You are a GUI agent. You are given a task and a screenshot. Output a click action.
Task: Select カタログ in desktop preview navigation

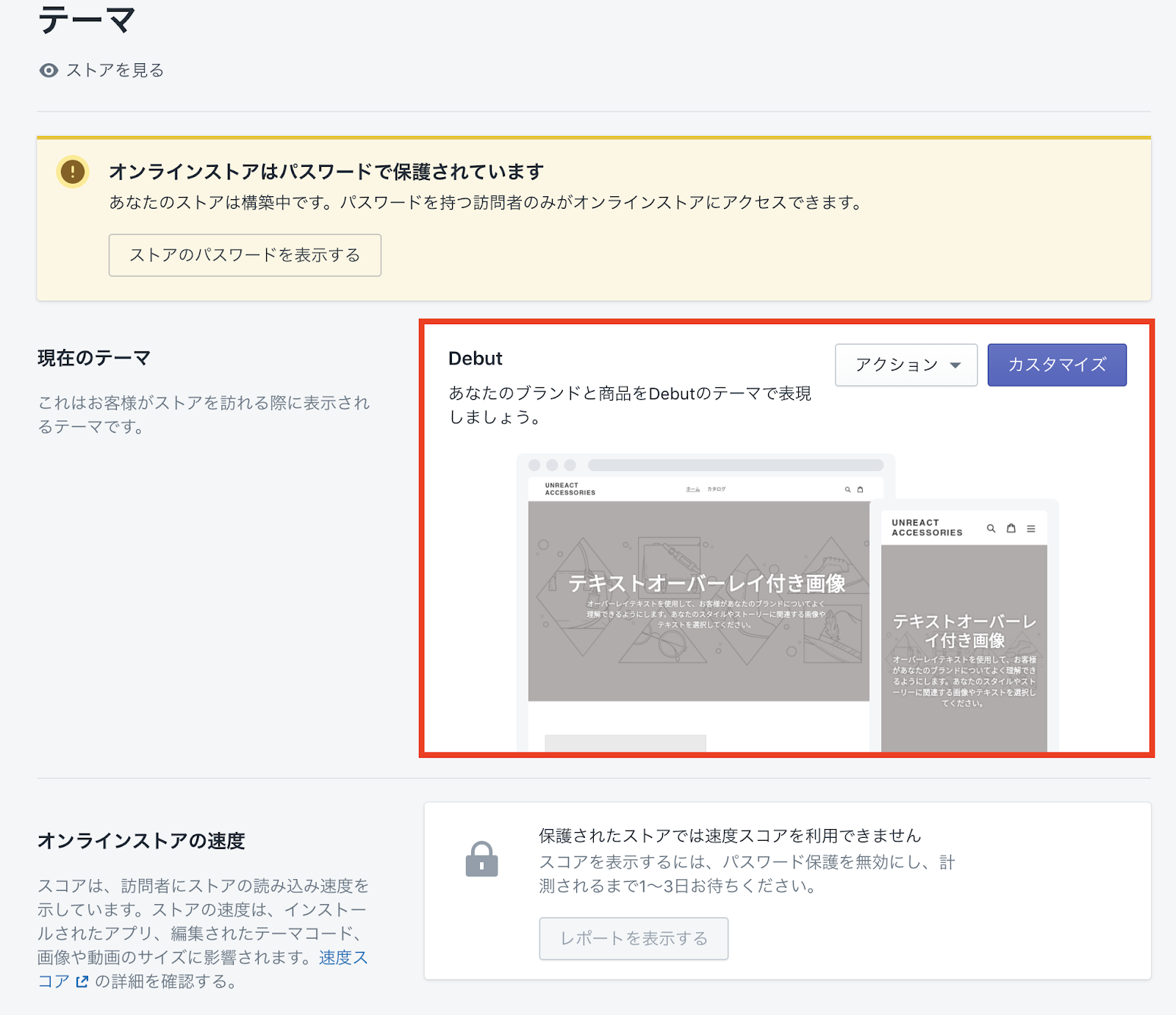(x=717, y=489)
